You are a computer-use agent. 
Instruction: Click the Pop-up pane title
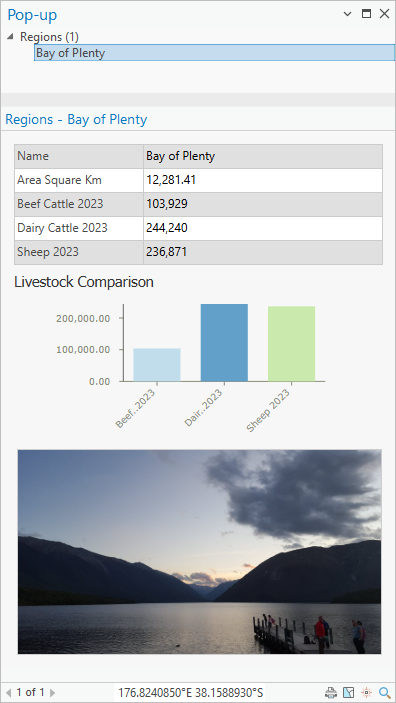(32, 15)
